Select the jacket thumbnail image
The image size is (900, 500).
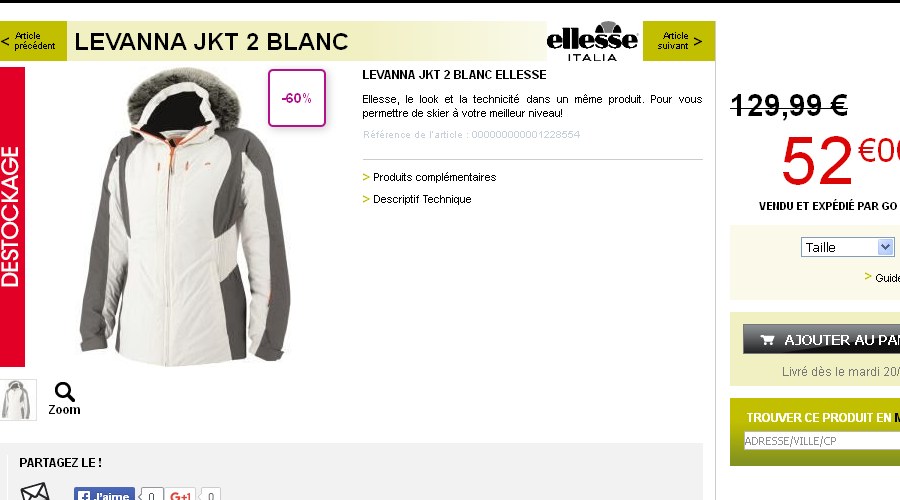coord(17,400)
